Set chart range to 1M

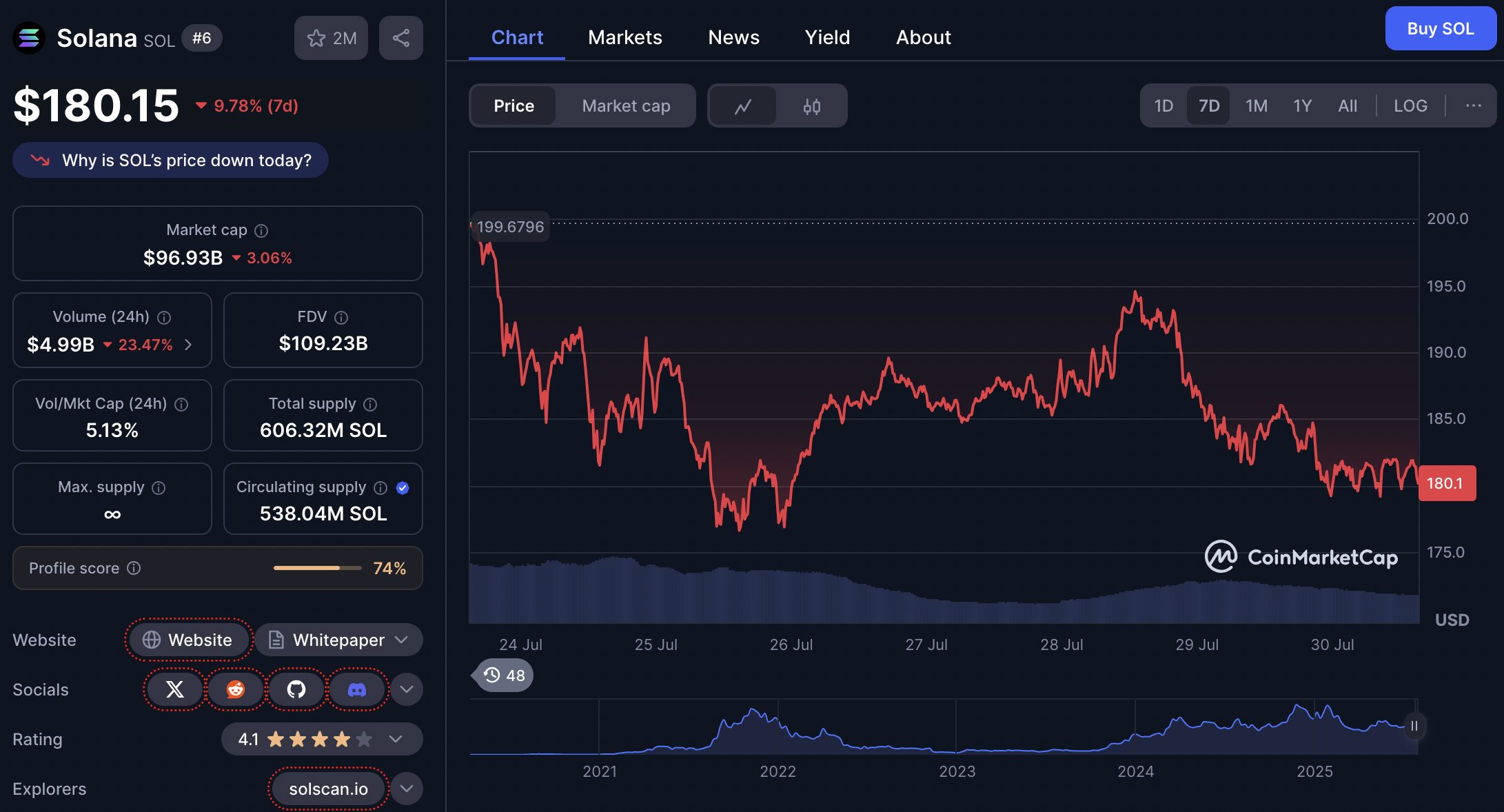click(1257, 106)
